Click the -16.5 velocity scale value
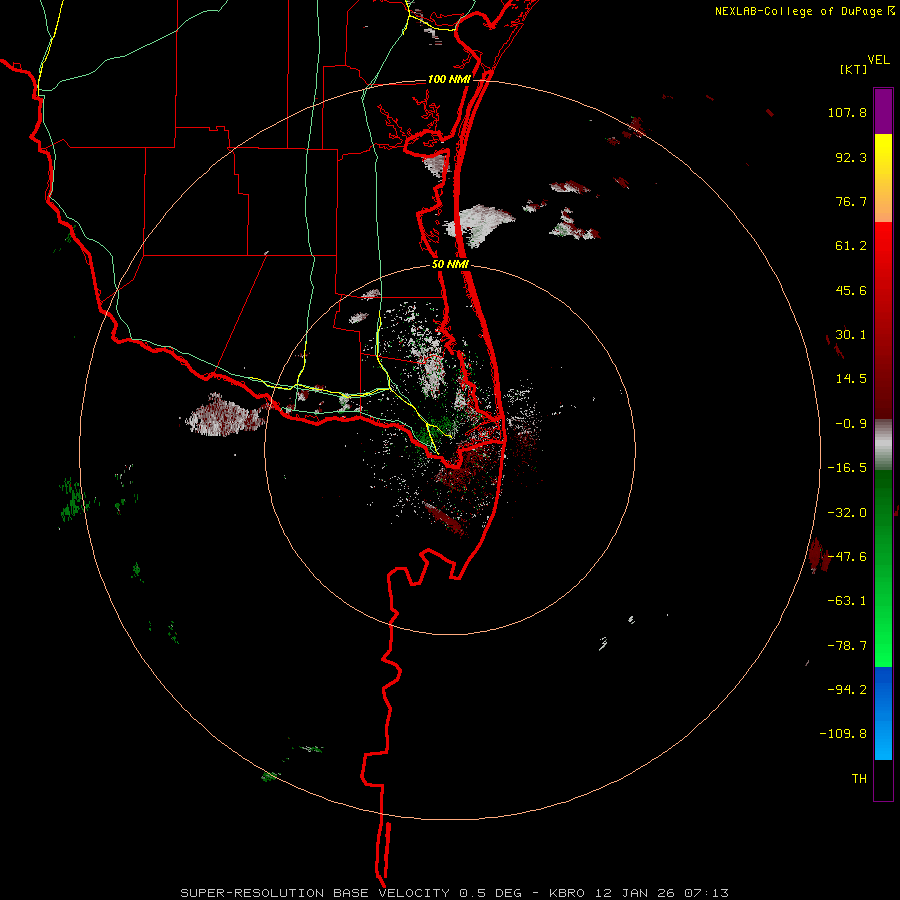Image resolution: width=900 pixels, height=900 pixels. point(847,468)
